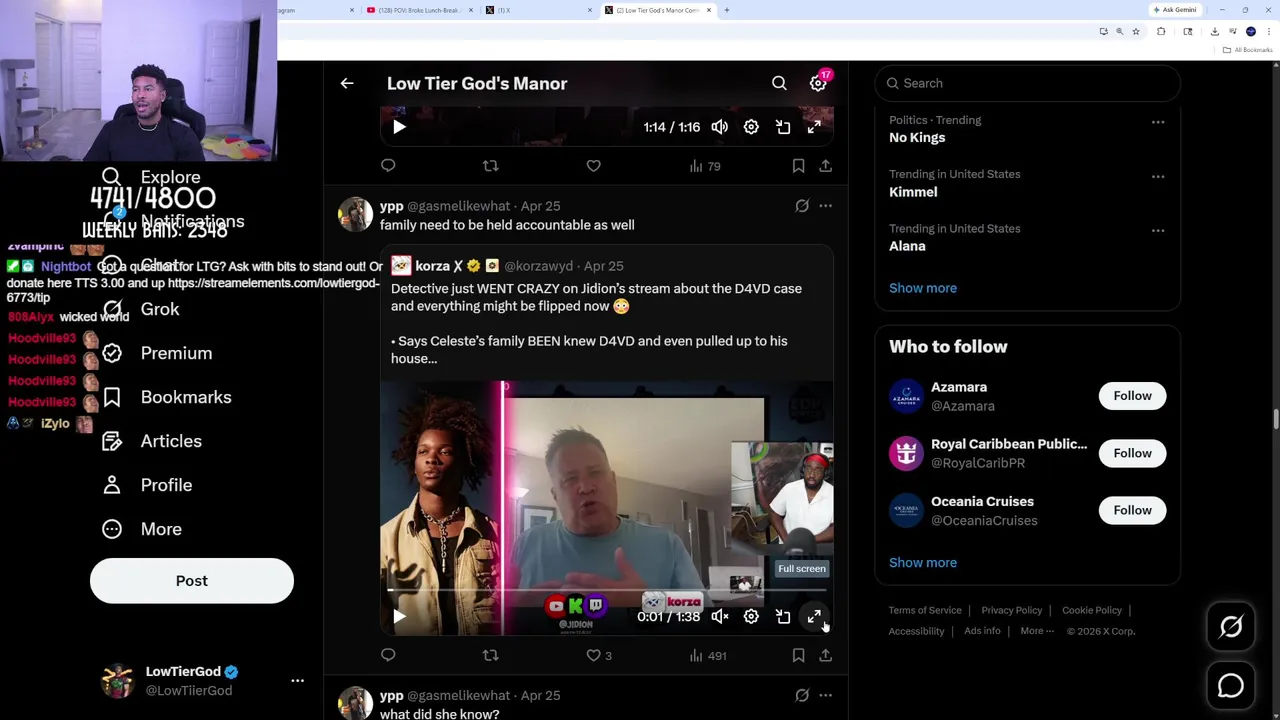The height and width of the screenshot is (720, 1280).
Task: Go back using the arrow beside Low Tier God's Manor
Action: [x=347, y=84]
